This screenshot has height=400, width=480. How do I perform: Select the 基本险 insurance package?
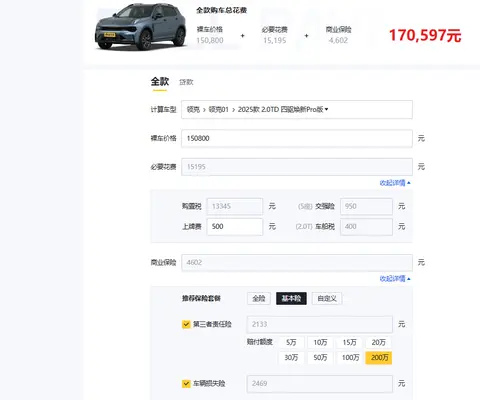click(291, 298)
